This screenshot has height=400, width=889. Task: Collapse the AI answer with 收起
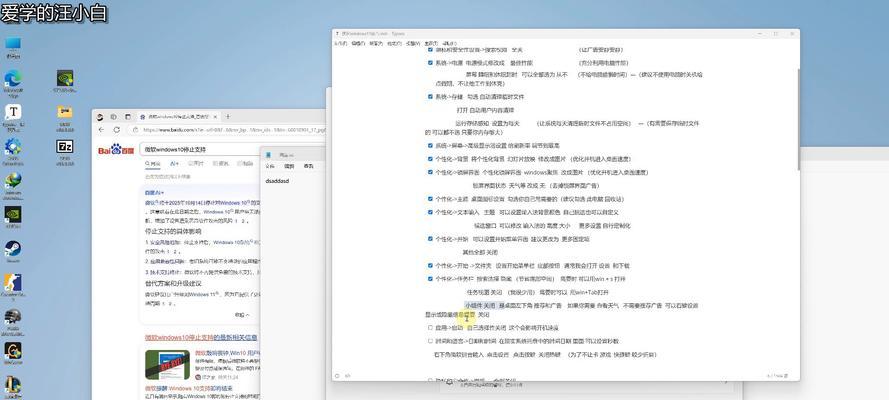coord(242,314)
